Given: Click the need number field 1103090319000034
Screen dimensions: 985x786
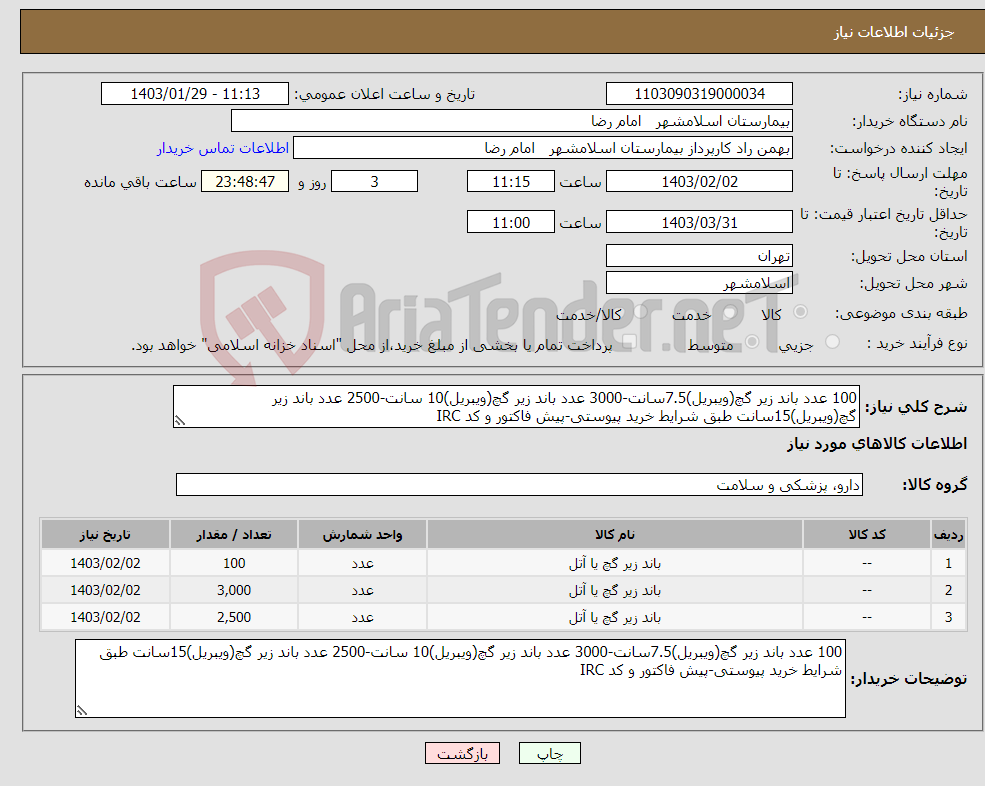Looking at the screenshot, I should tap(699, 94).
